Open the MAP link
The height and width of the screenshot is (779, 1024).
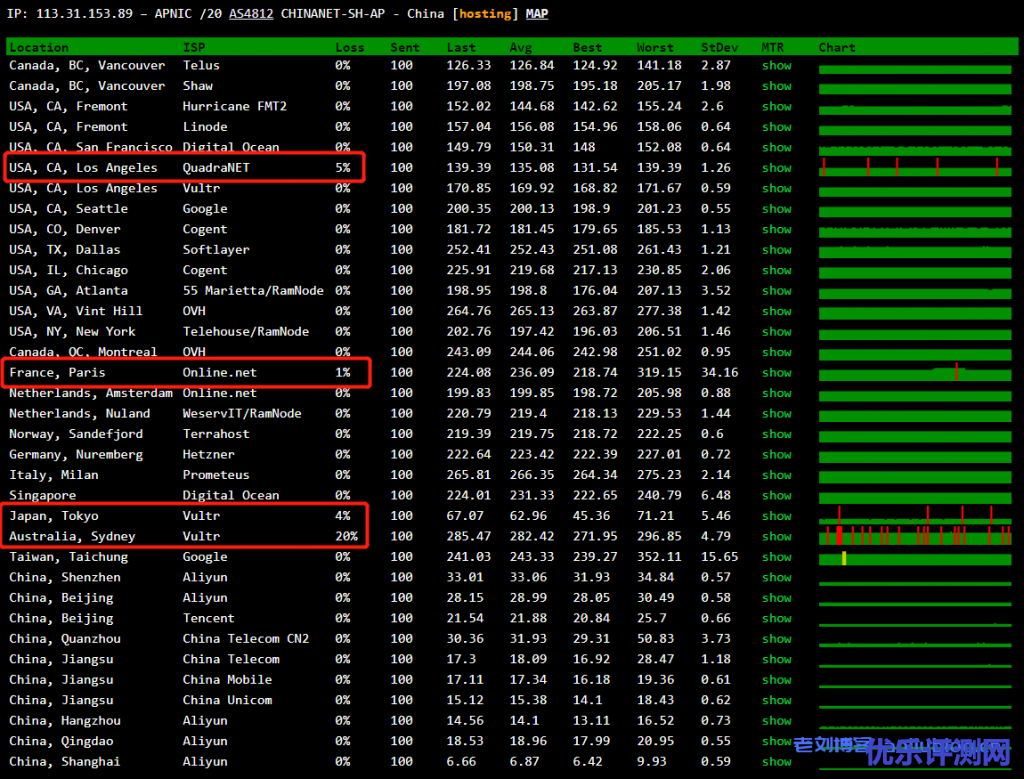537,14
